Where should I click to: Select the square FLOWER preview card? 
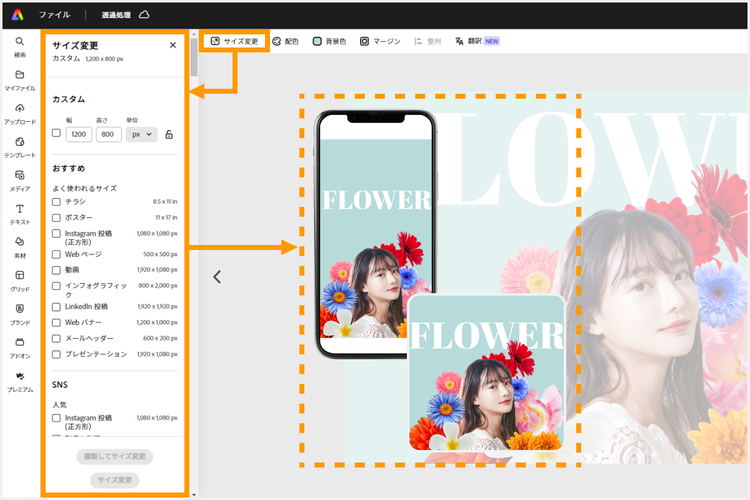pos(486,372)
